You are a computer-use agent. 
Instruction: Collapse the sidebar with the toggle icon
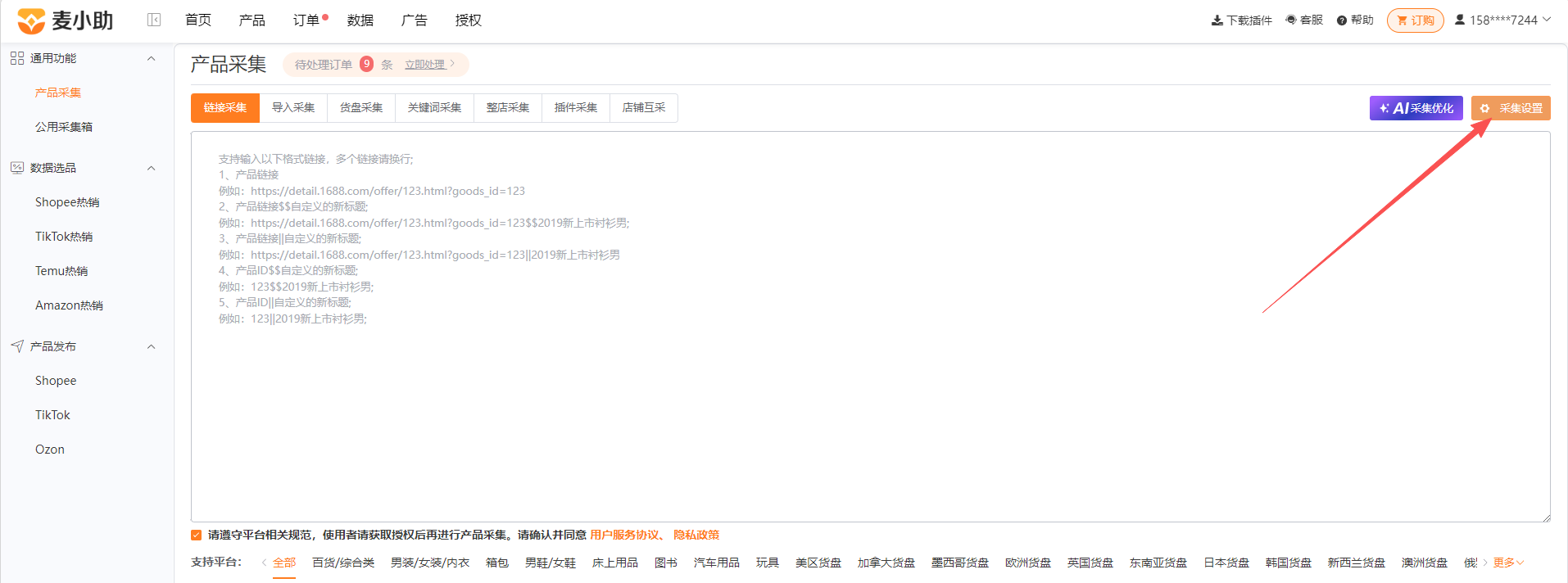point(154,20)
